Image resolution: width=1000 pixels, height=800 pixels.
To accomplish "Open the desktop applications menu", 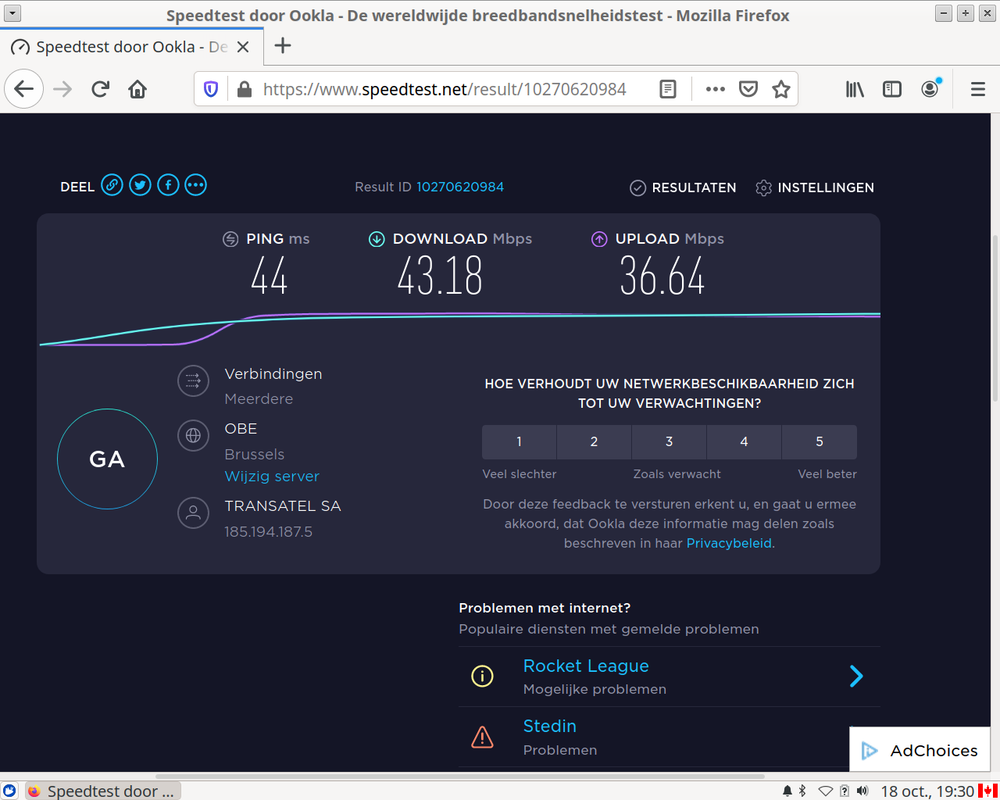I will coord(10,791).
